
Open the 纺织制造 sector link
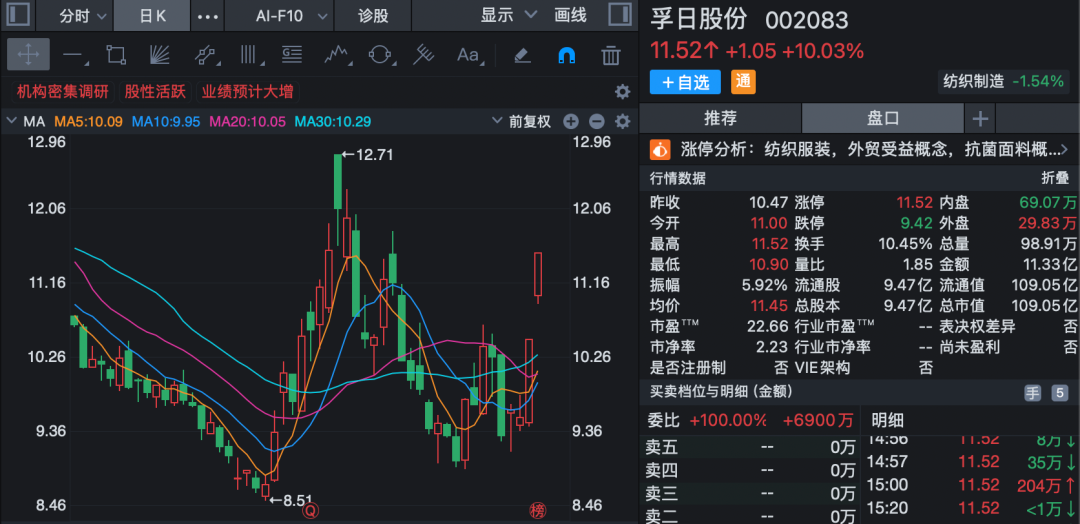pyautogui.click(x=973, y=81)
